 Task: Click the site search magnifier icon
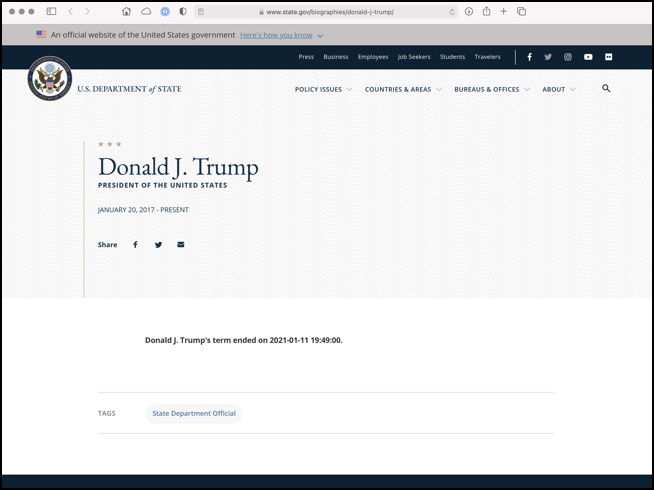click(606, 88)
